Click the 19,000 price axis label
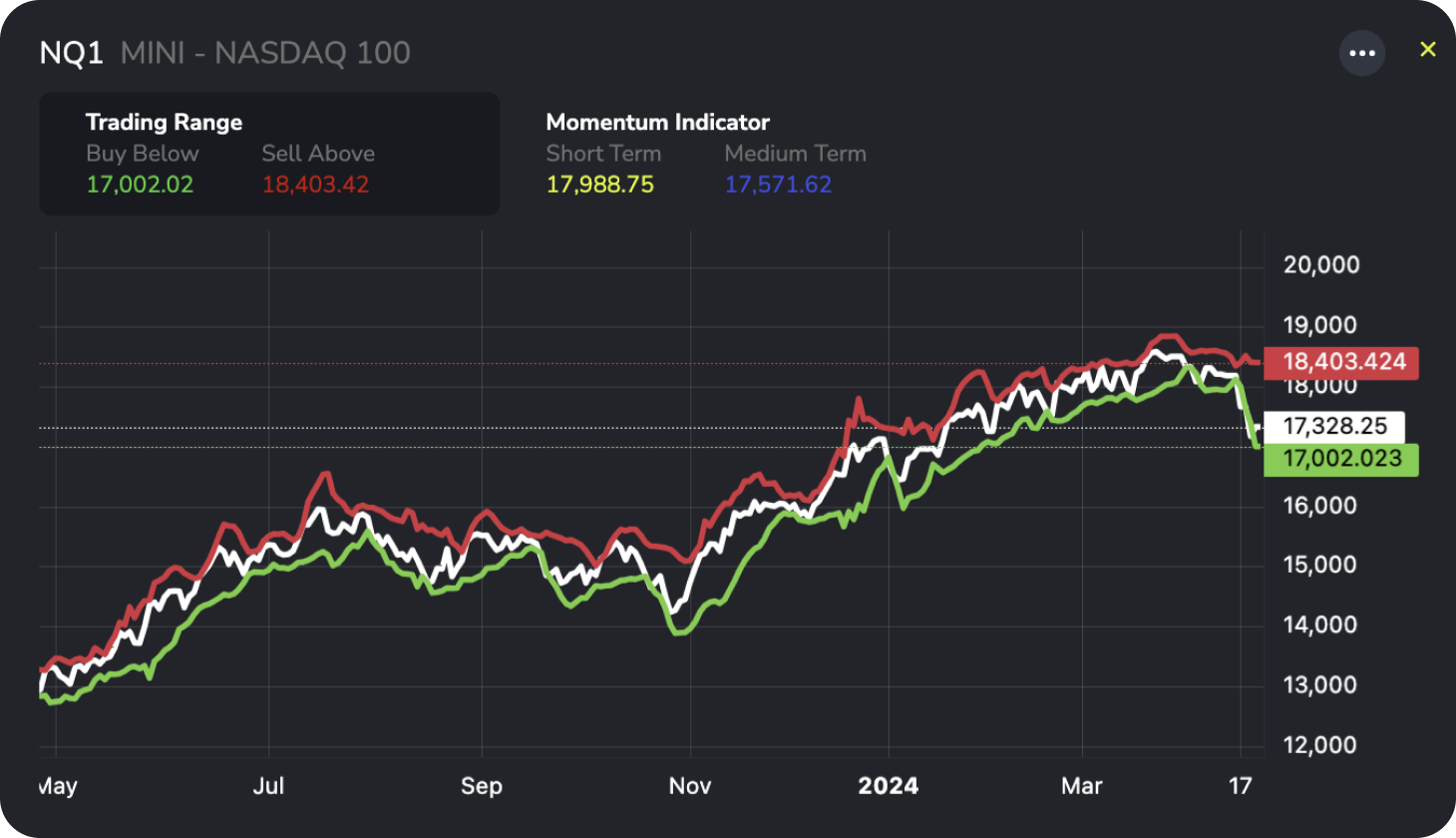Screen dimensions: 1456x838 tap(1320, 325)
